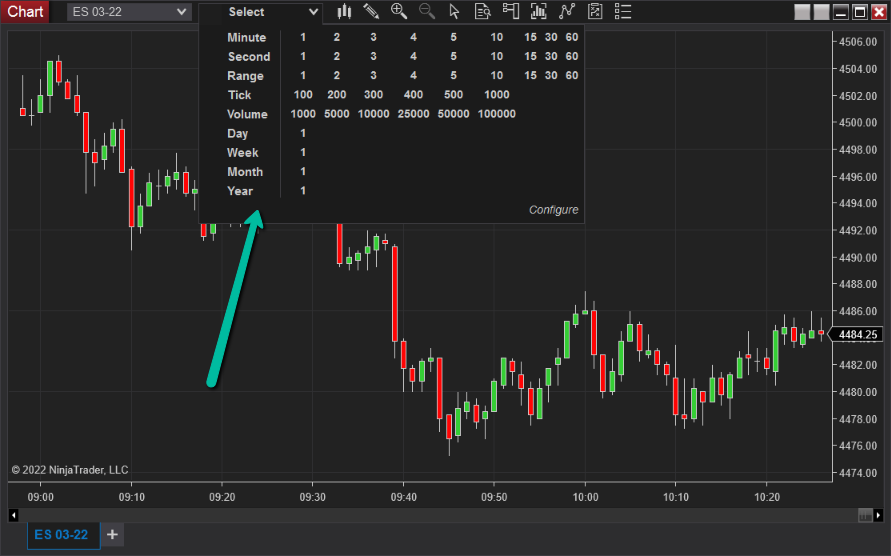Click the right scroll arrow of the chart scrollbar
Viewport: 891px width, 556px height.
[x=878, y=516]
